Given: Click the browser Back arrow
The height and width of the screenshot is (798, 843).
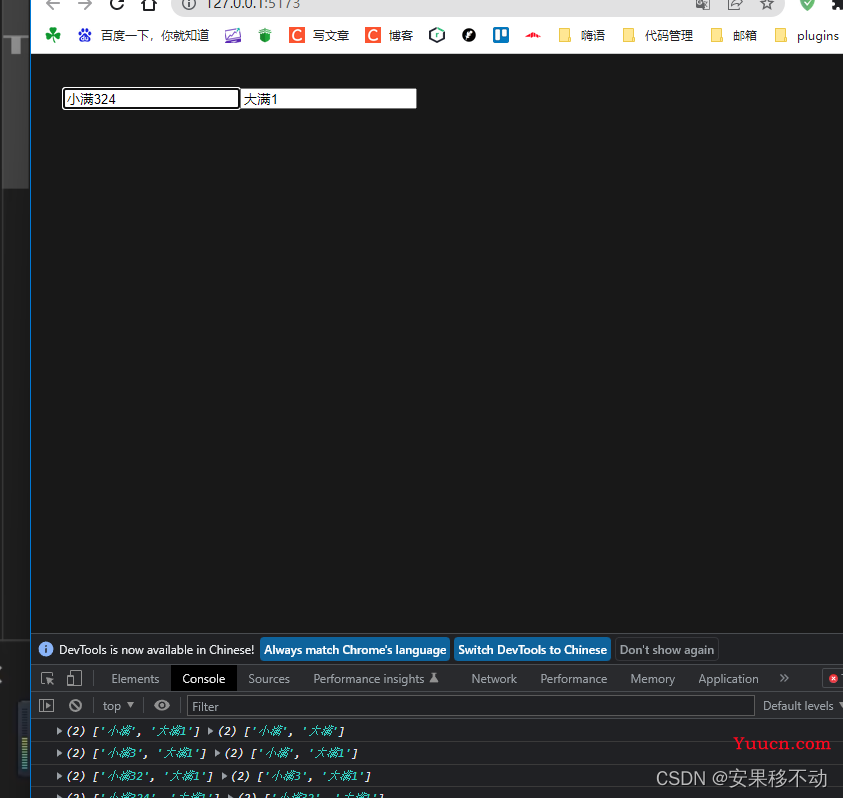Looking at the screenshot, I should coord(53,5).
